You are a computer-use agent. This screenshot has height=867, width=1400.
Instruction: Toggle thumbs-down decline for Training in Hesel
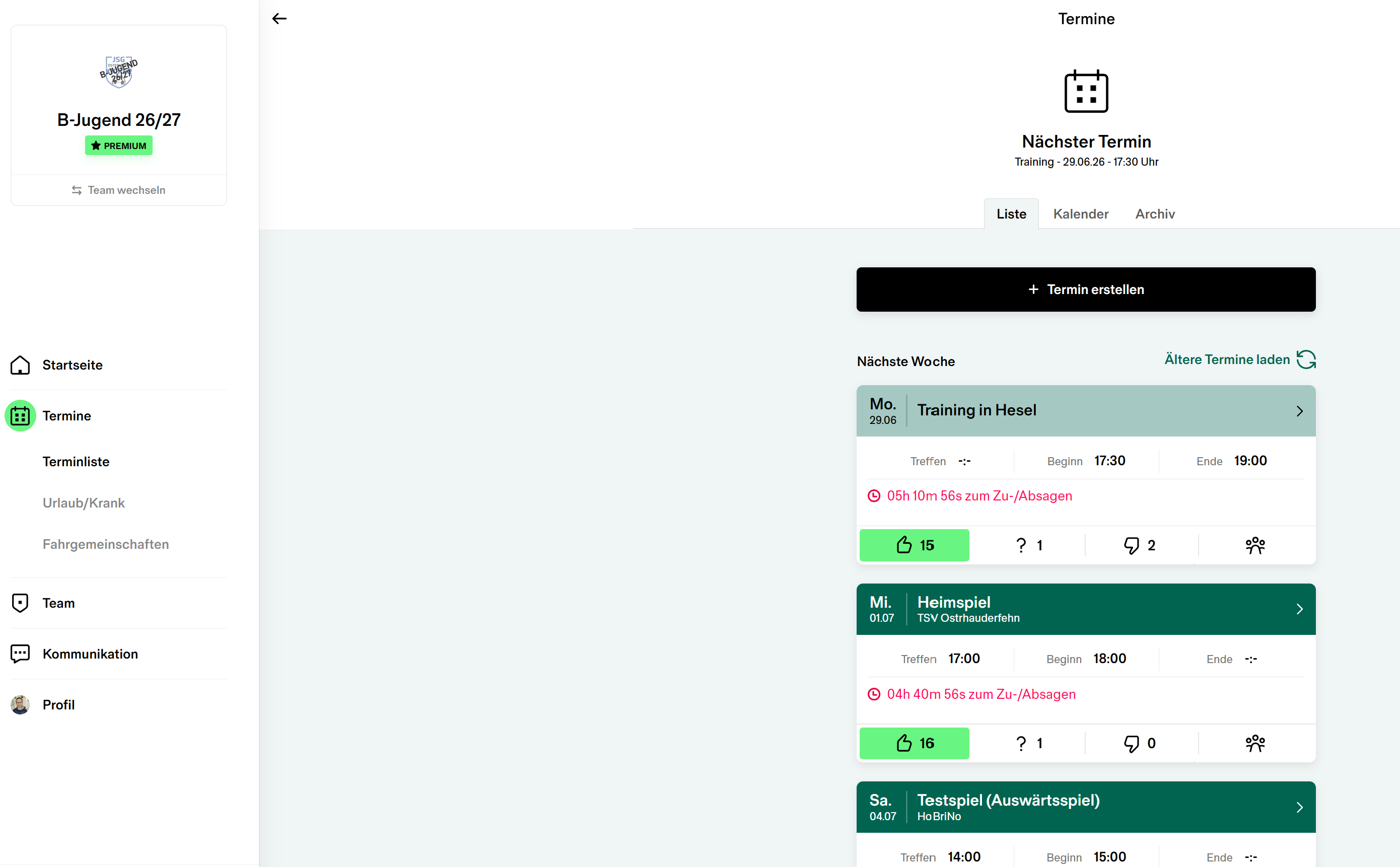tap(1140, 545)
